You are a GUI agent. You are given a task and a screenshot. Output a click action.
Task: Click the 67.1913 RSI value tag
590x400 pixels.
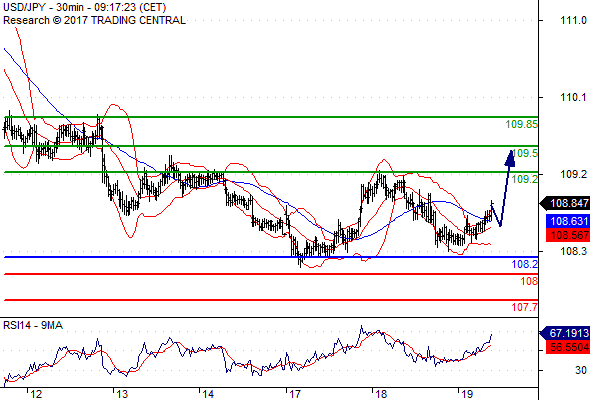(565, 333)
